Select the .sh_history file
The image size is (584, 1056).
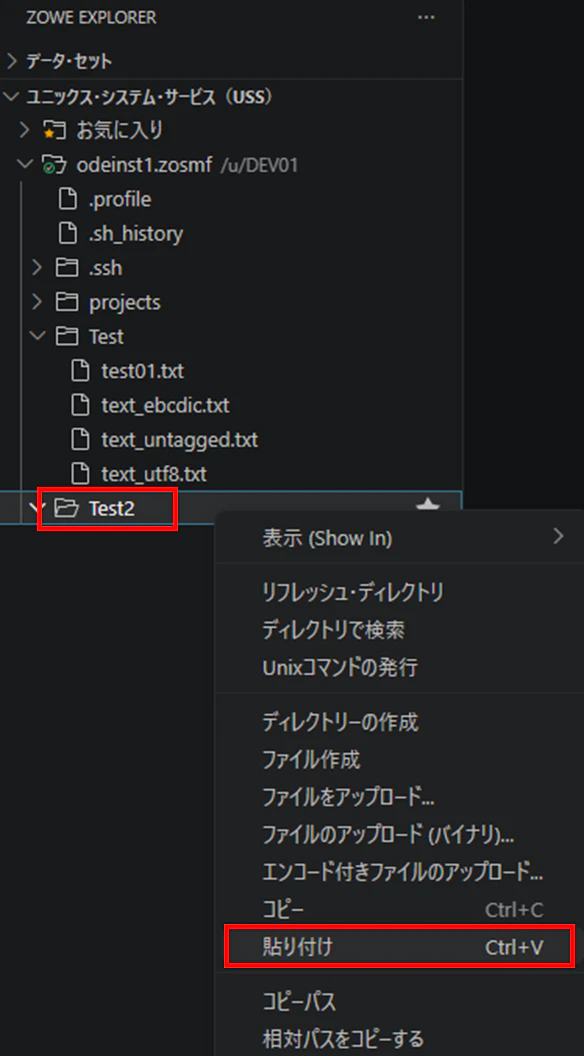pos(136,234)
